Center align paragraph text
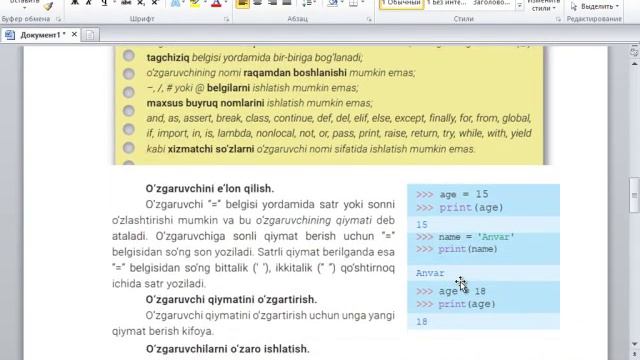The width and height of the screenshot is (640, 360). click(258, 3)
